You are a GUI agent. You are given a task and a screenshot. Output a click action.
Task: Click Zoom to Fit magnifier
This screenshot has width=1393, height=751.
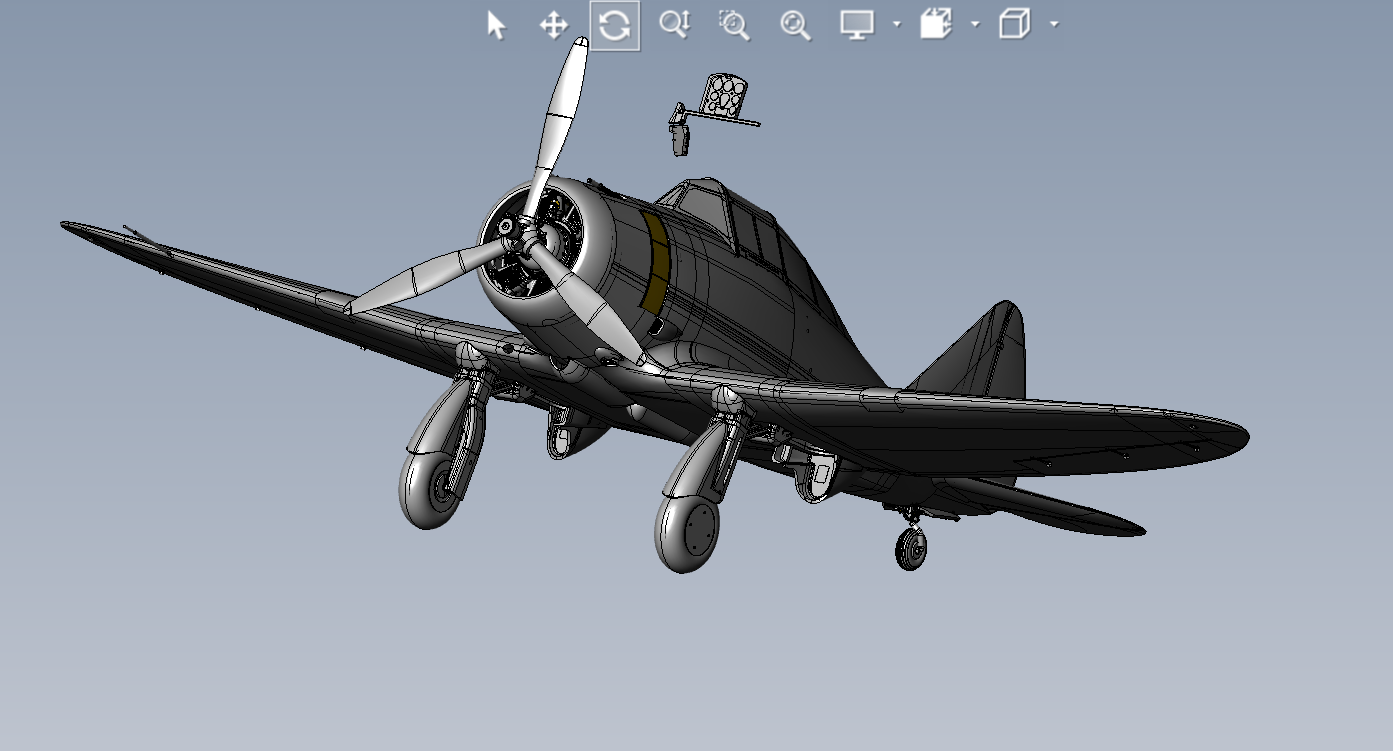coord(795,25)
